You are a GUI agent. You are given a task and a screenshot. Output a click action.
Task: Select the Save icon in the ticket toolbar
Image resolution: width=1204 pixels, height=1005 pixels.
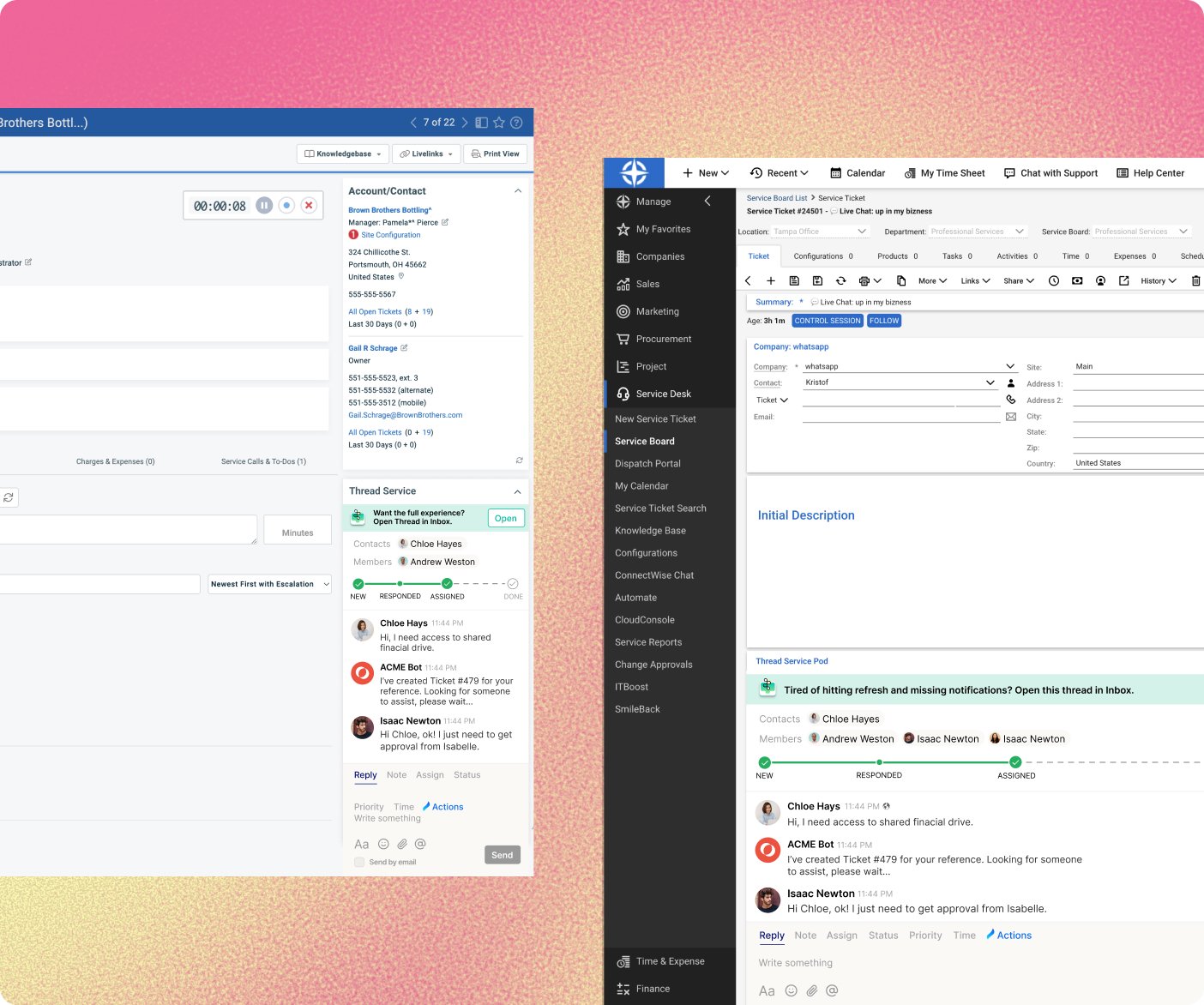794,280
